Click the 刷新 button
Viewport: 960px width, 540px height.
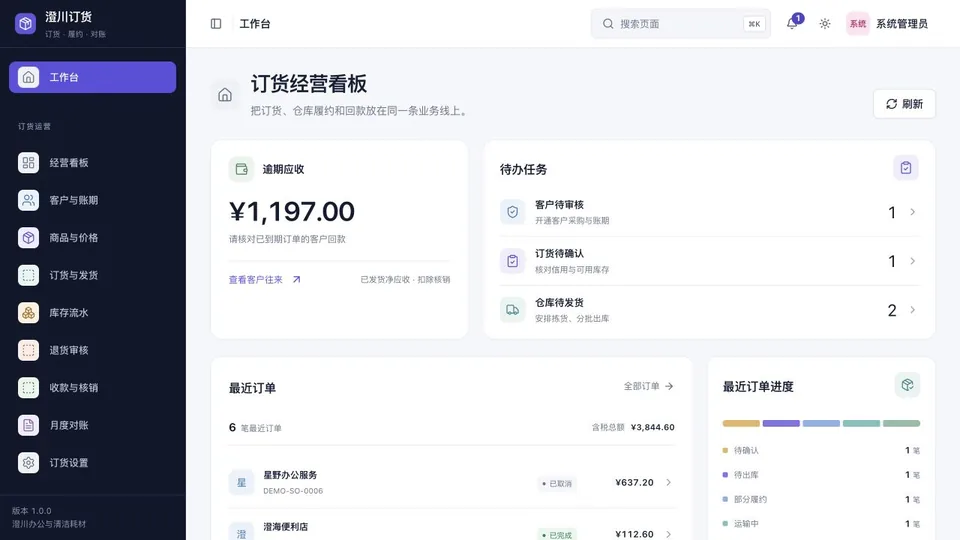pos(904,104)
